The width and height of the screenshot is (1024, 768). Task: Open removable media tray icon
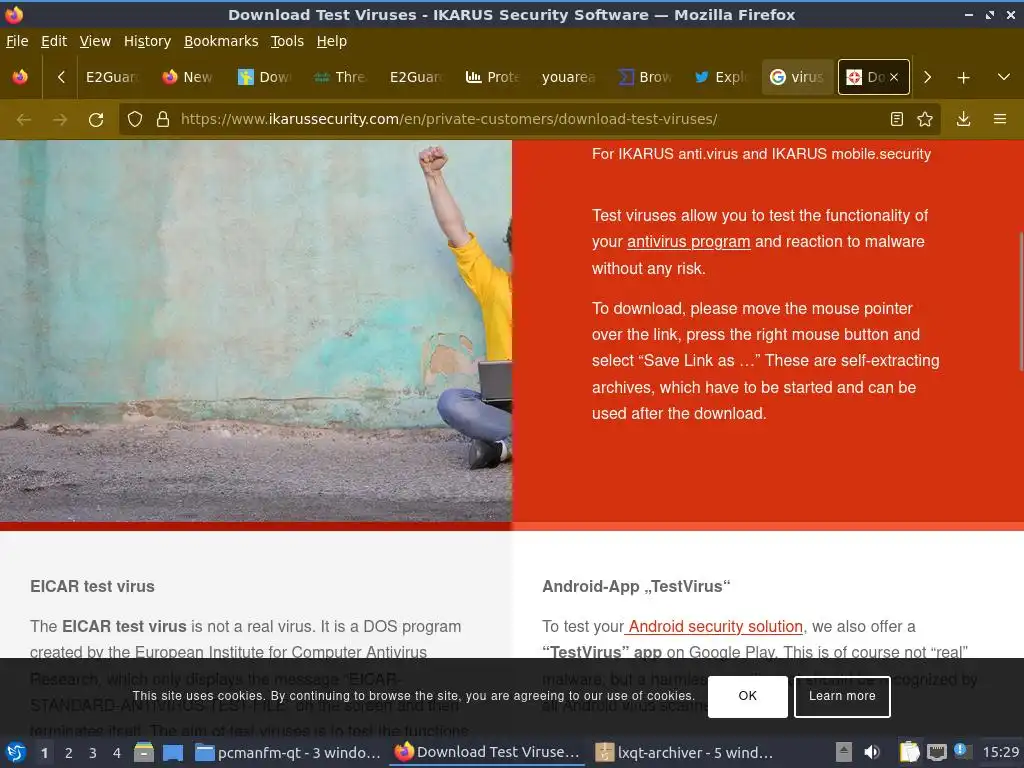(844, 752)
